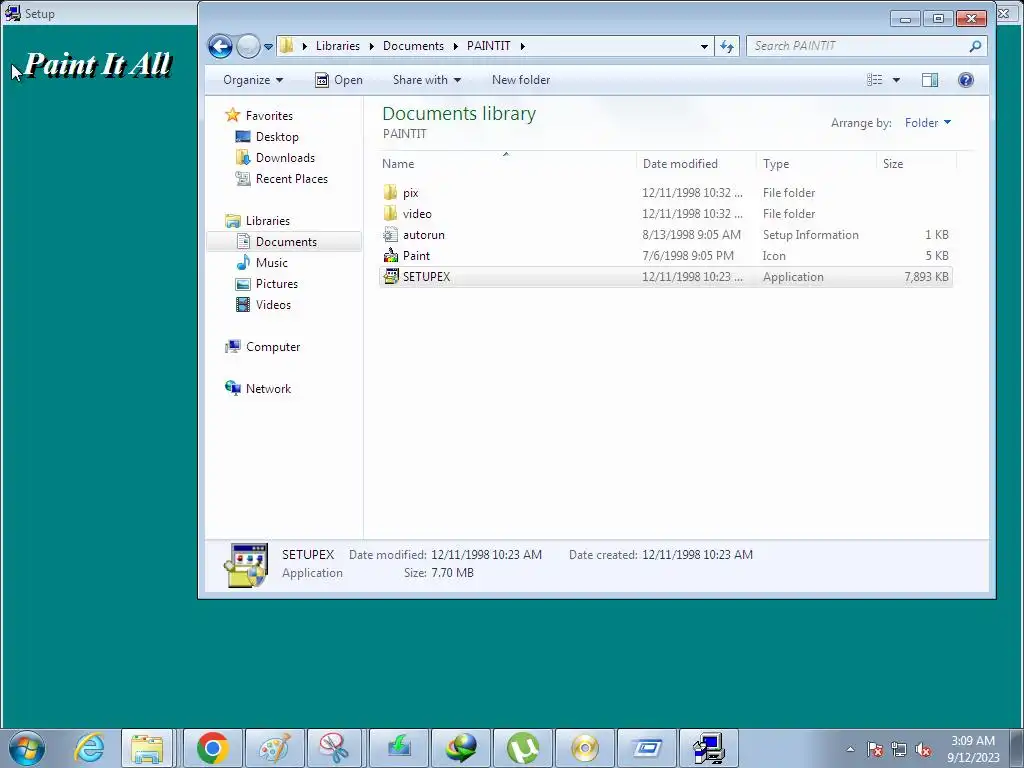This screenshot has height=768, width=1024.
Task: Click the search magnifier icon
Action: pyautogui.click(x=975, y=46)
